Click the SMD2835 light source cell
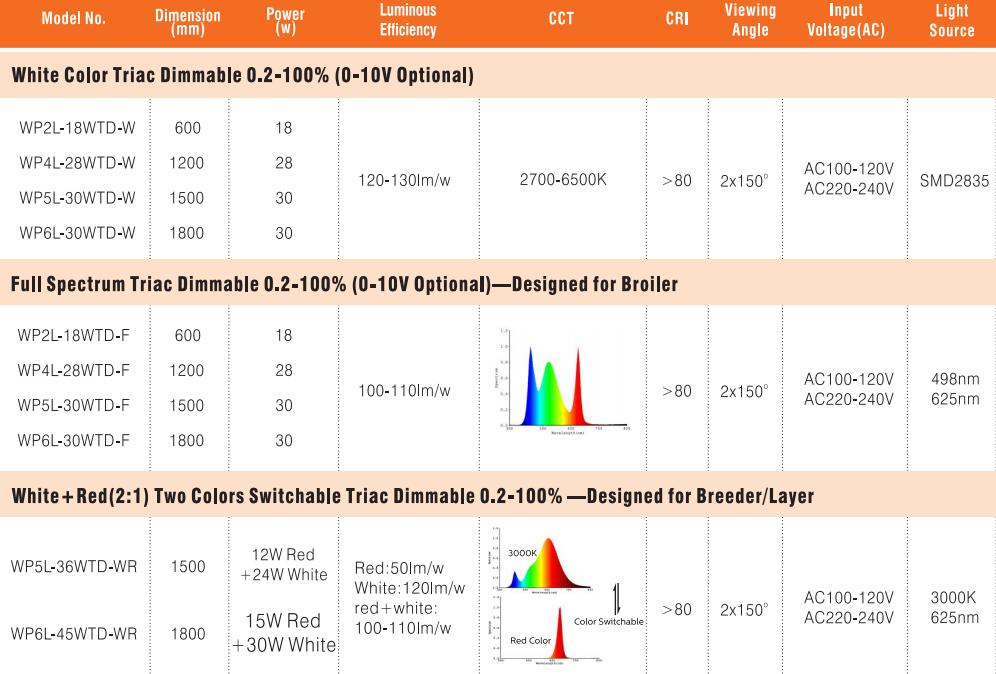 pos(954,181)
